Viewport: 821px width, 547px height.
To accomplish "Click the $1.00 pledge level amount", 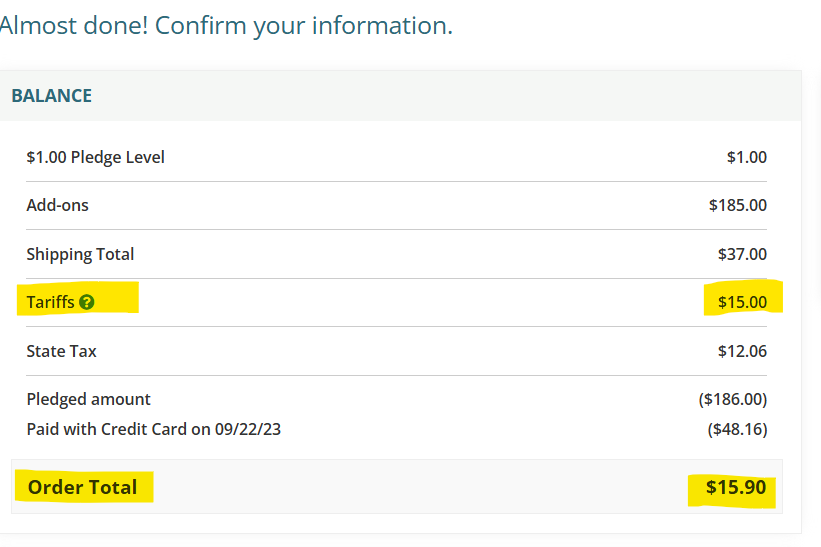I will click(746, 157).
